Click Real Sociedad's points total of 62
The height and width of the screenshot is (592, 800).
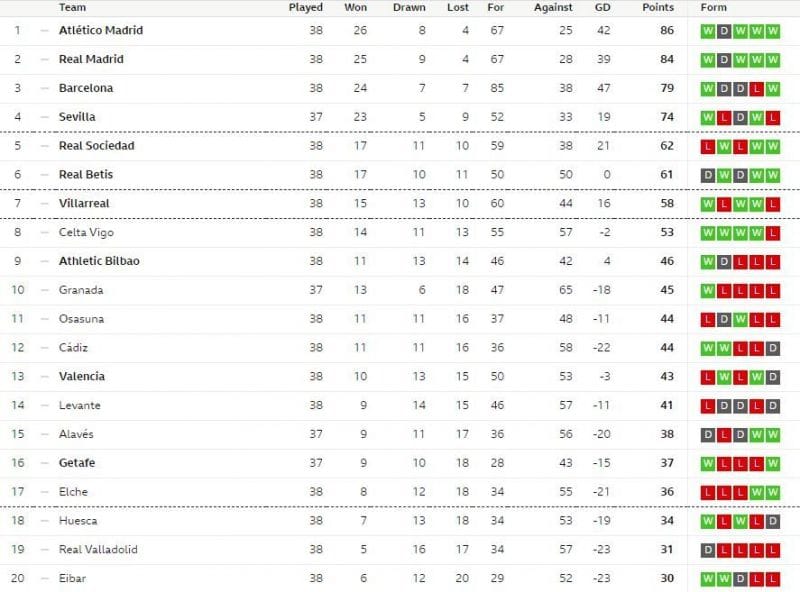click(x=666, y=146)
